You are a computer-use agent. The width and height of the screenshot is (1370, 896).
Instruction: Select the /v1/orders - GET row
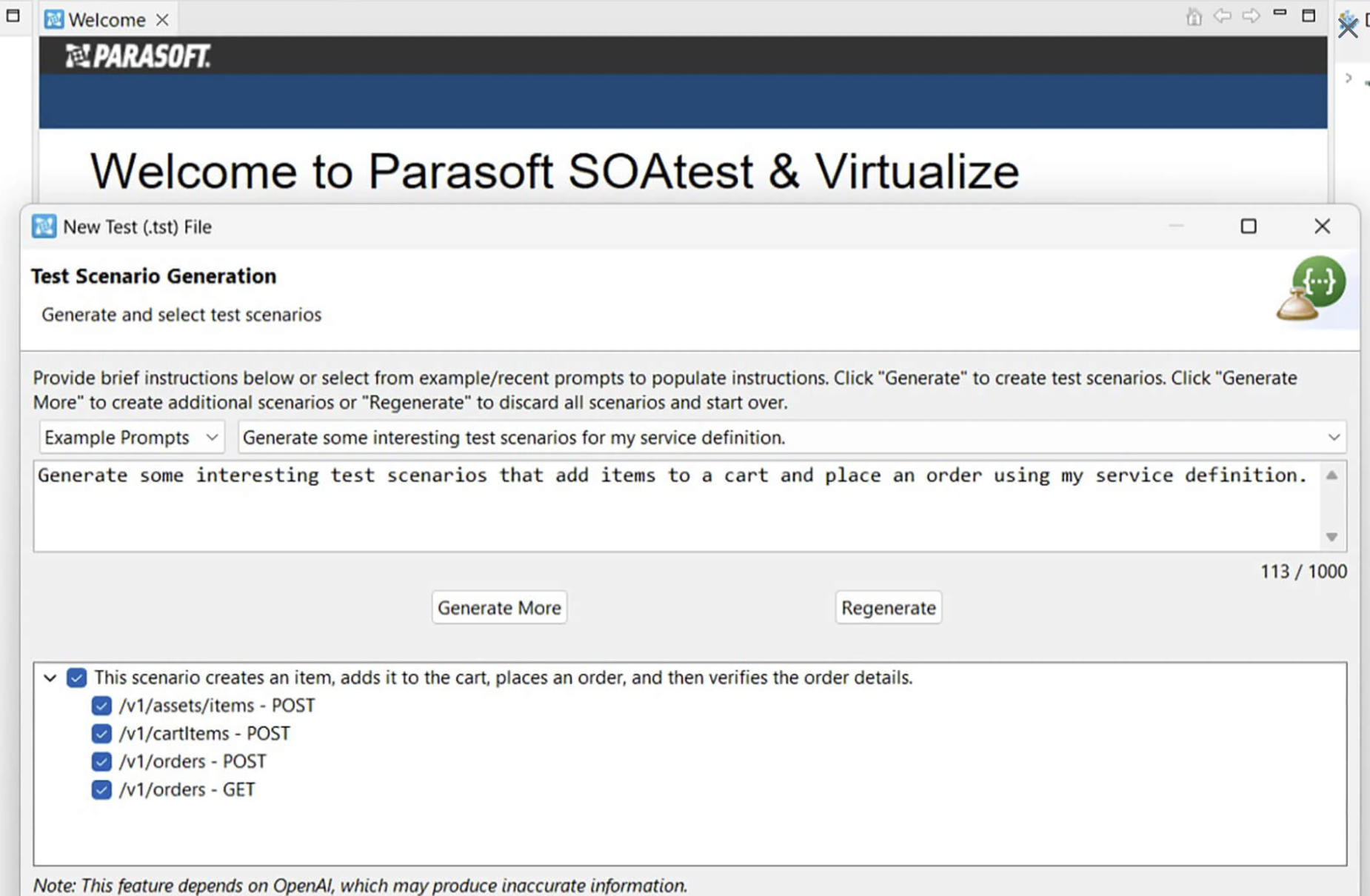(x=187, y=790)
